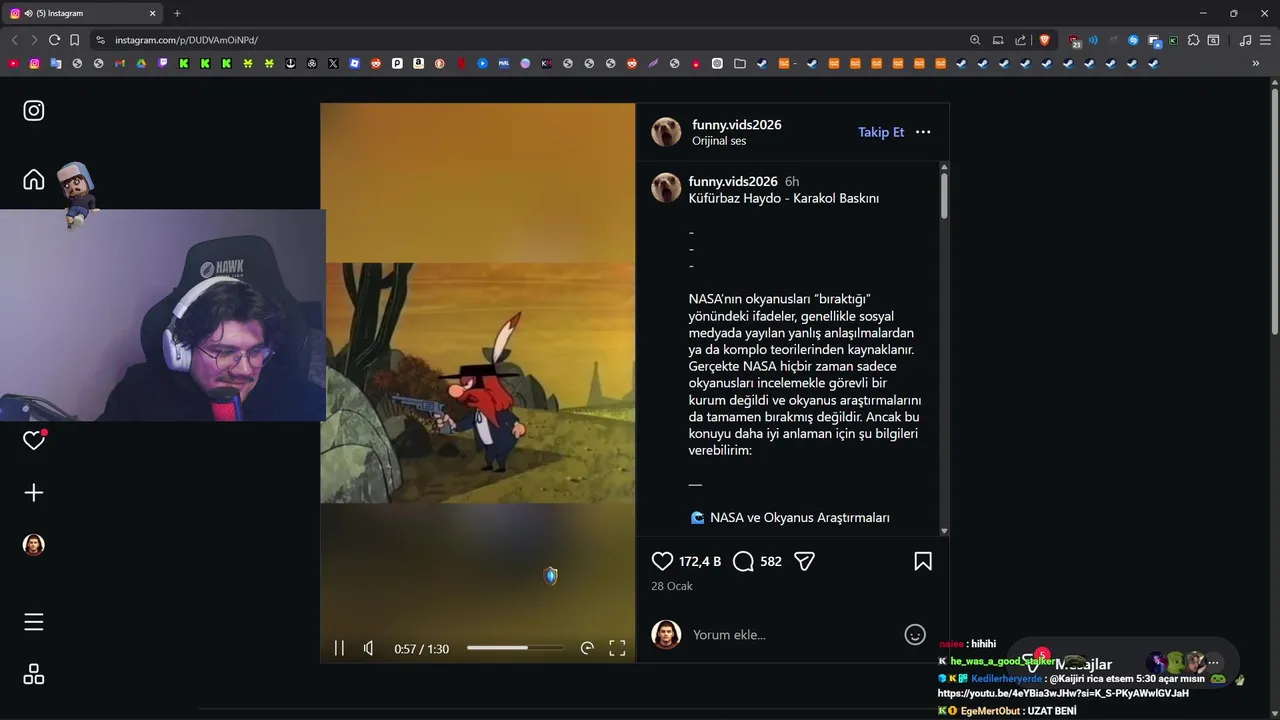Open the caption author funny.vids2026 link
Image resolution: width=1280 pixels, height=720 pixels.
[x=733, y=182]
